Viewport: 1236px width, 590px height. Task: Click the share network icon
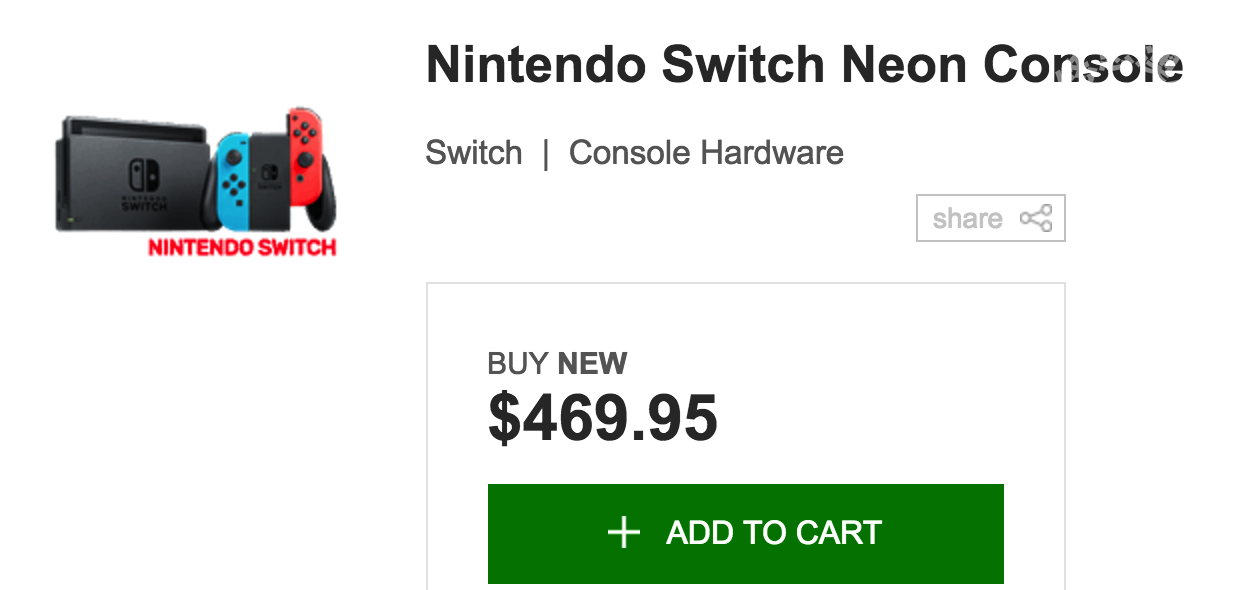1036,218
